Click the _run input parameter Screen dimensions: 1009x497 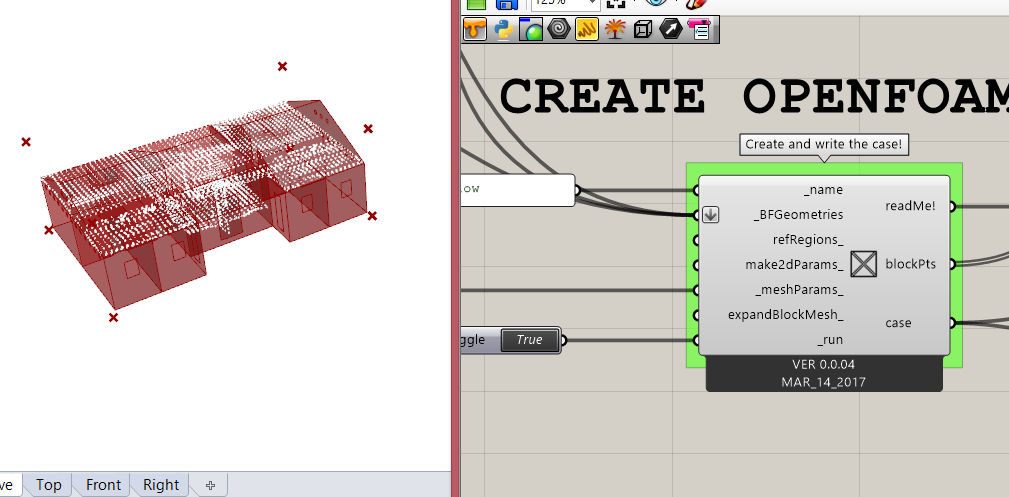pos(830,340)
